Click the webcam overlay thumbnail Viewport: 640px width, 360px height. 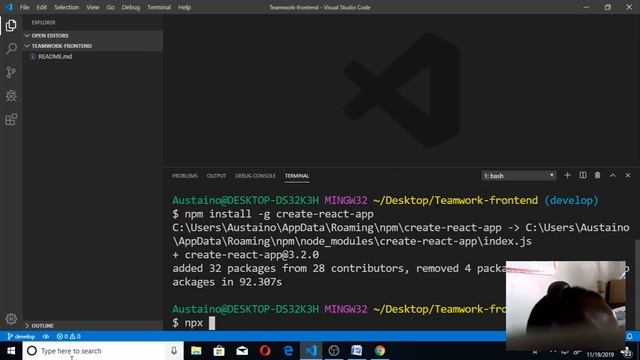point(566,305)
